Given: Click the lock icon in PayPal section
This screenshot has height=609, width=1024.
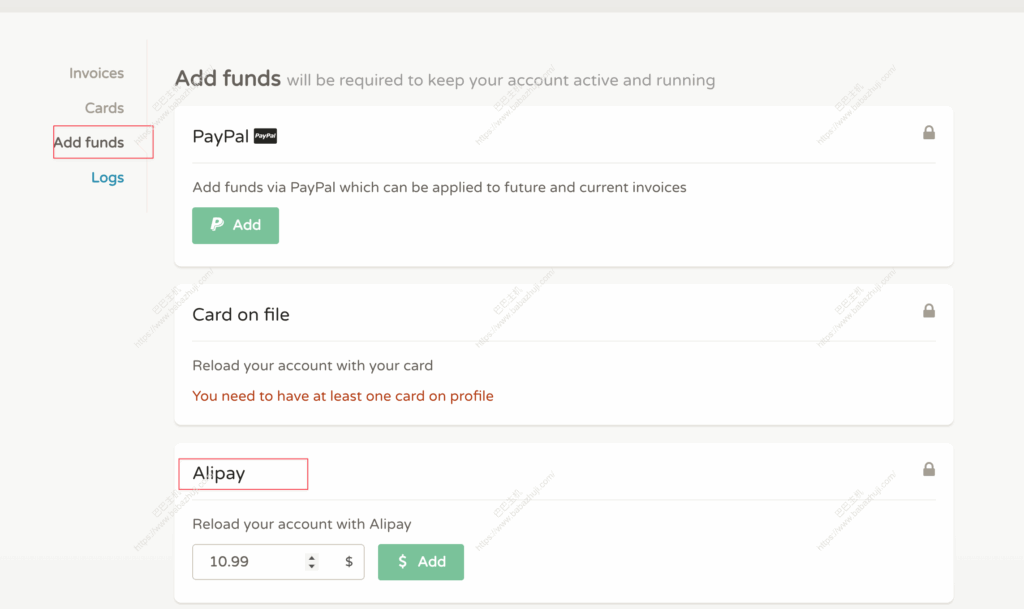Looking at the screenshot, I should click(929, 132).
